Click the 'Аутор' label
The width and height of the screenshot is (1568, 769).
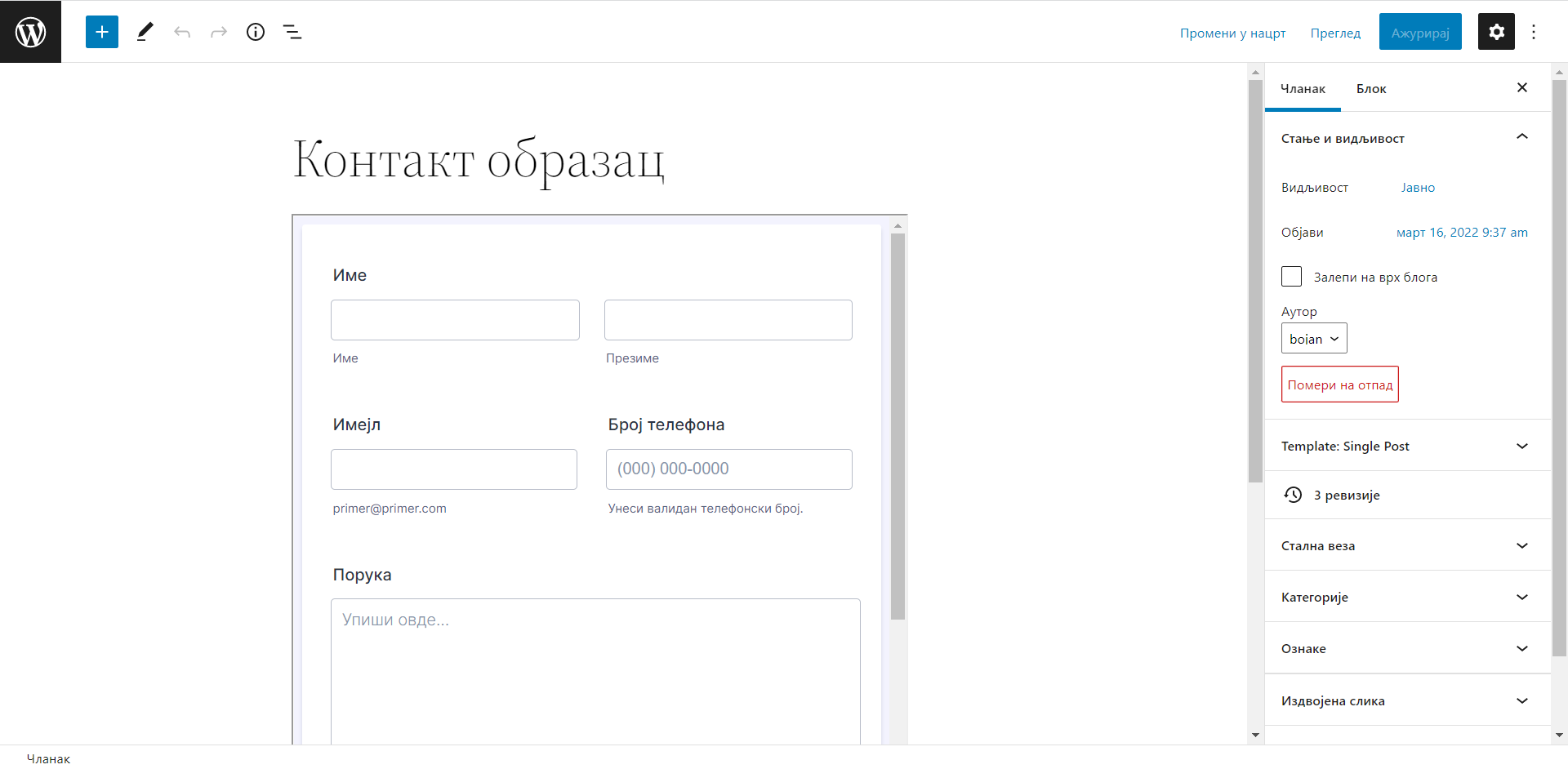(1298, 311)
